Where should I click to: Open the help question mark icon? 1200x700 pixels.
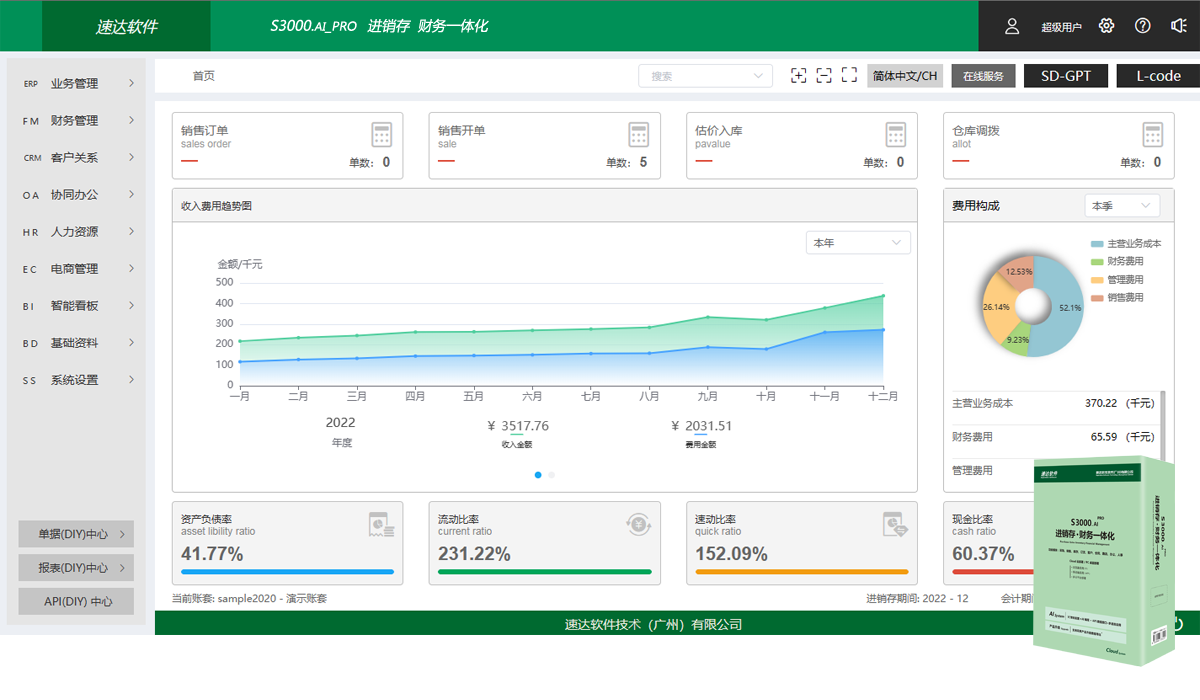tap(1143, 26)
